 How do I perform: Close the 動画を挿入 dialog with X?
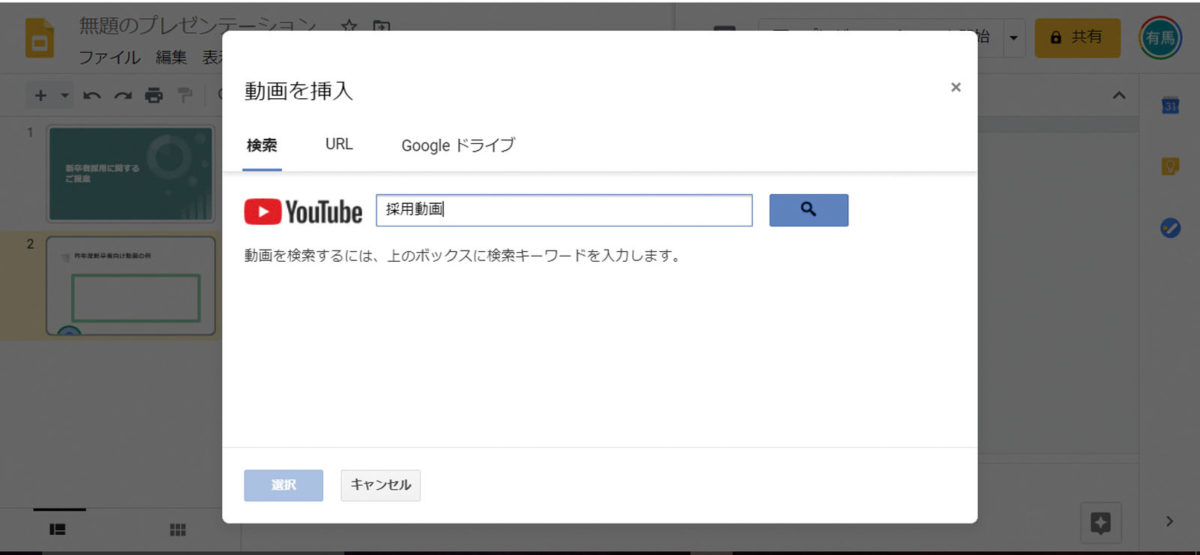tap(955, 88)
